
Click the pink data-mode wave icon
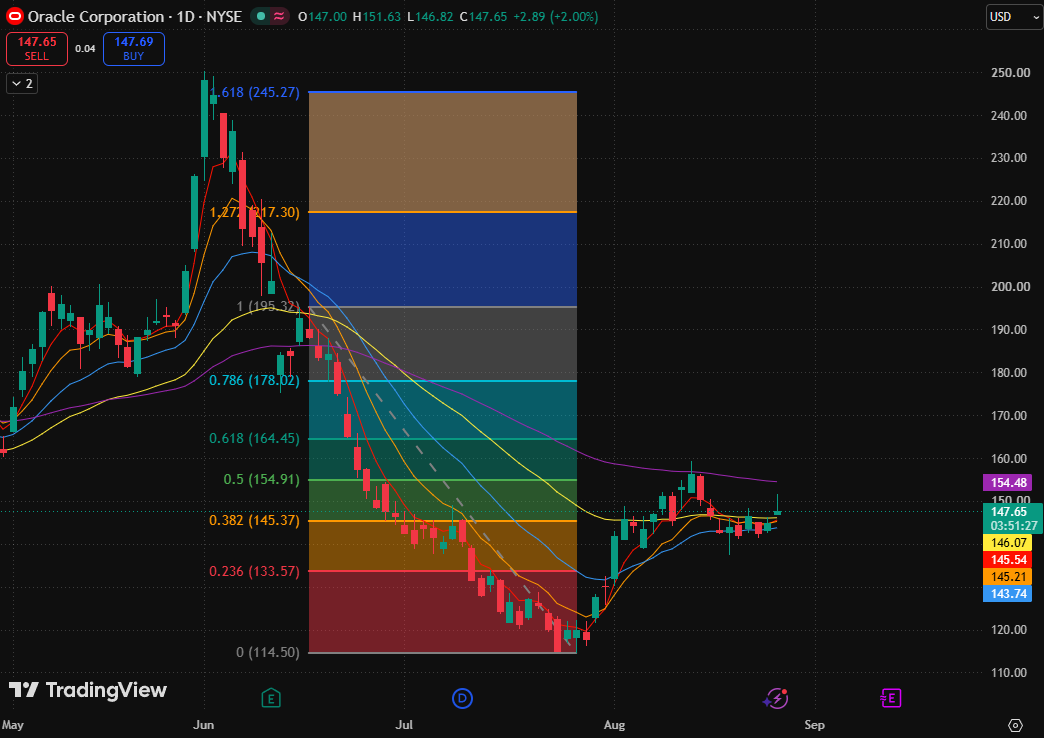click(x=279, y=17)
